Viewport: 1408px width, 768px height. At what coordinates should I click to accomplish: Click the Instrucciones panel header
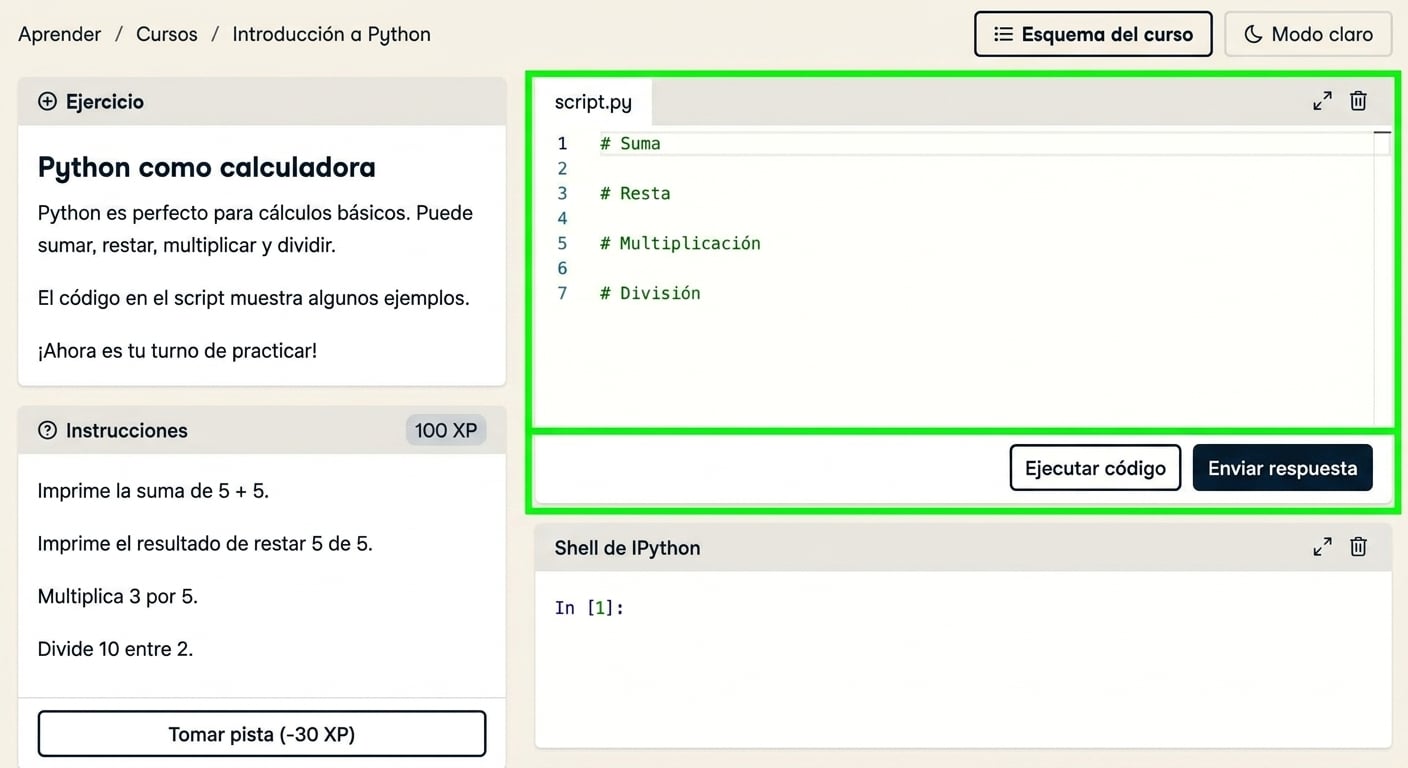(x=262, y=430)
